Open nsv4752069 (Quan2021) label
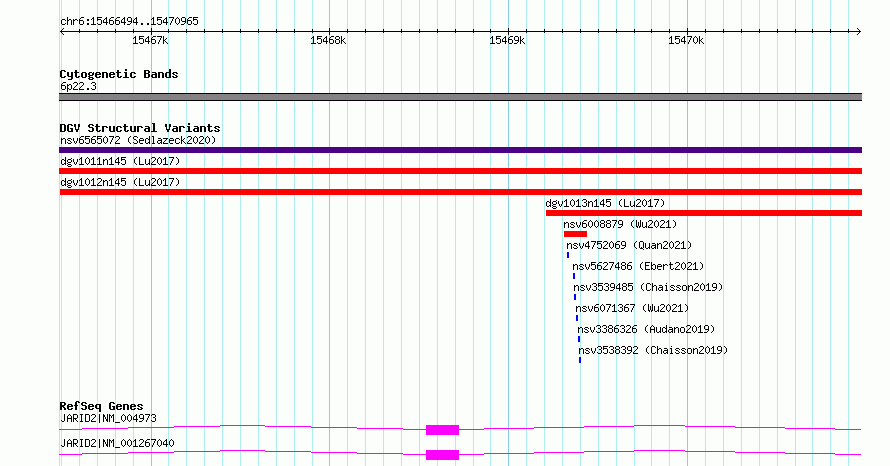This screenshot has width=890, height=466. tap(629, 245)
